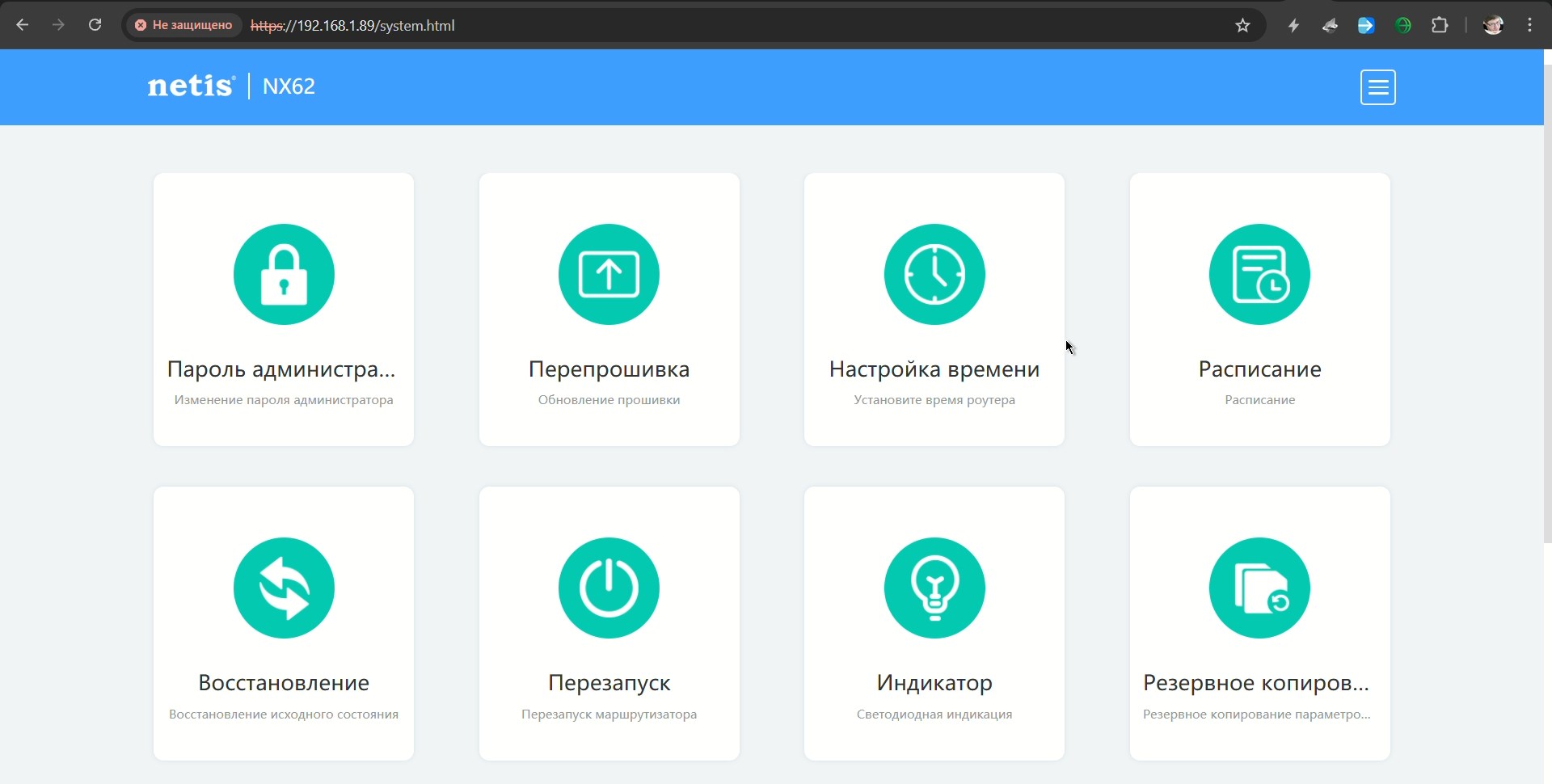The image size is (1552, 784).
Task: Click the backup copy files icon
Action: point(1259,588)
